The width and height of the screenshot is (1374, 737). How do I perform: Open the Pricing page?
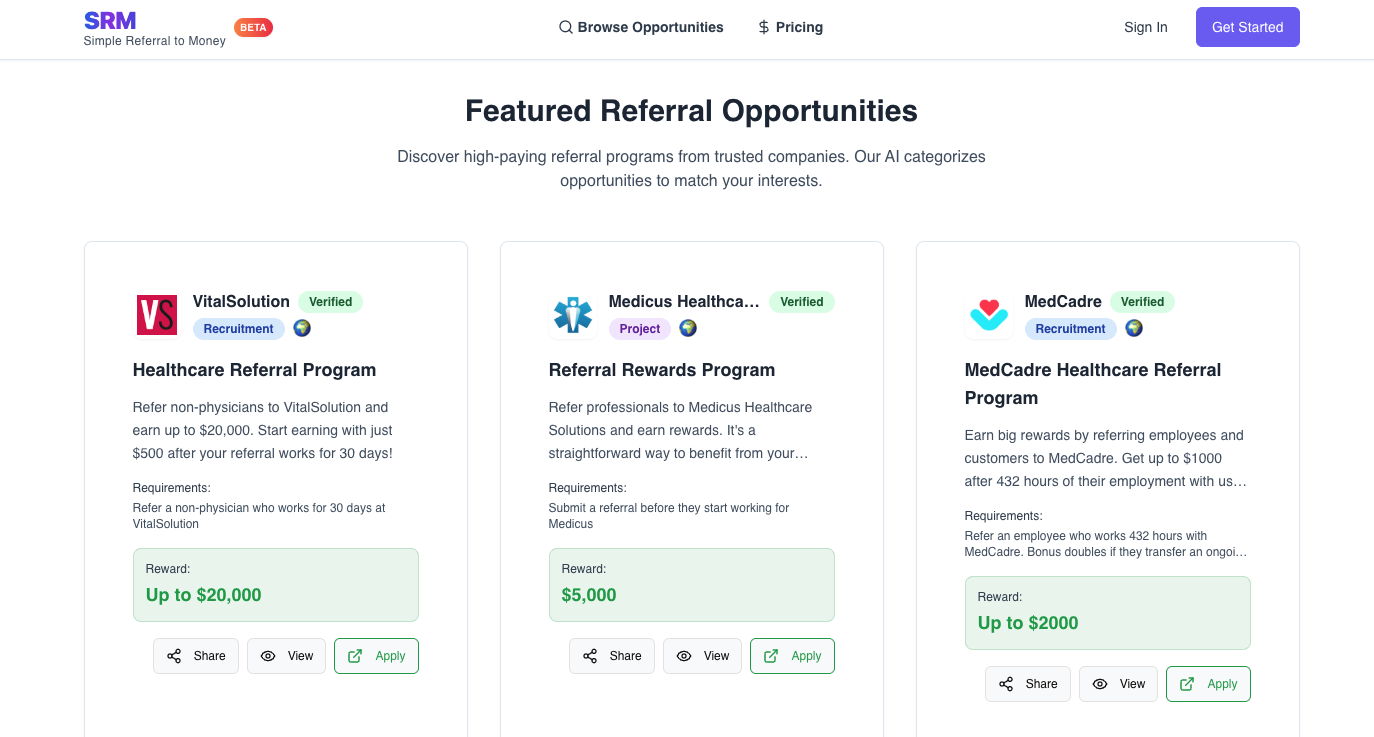(x=790, y=27)
